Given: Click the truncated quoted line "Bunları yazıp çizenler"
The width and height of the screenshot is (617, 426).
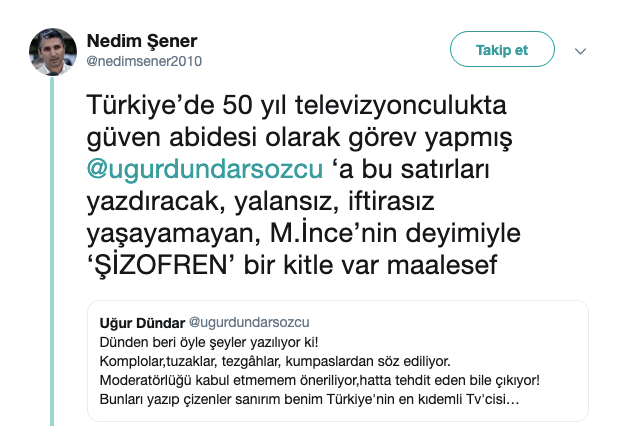Looking at the screenshot, I should click(x=308, y=399).
